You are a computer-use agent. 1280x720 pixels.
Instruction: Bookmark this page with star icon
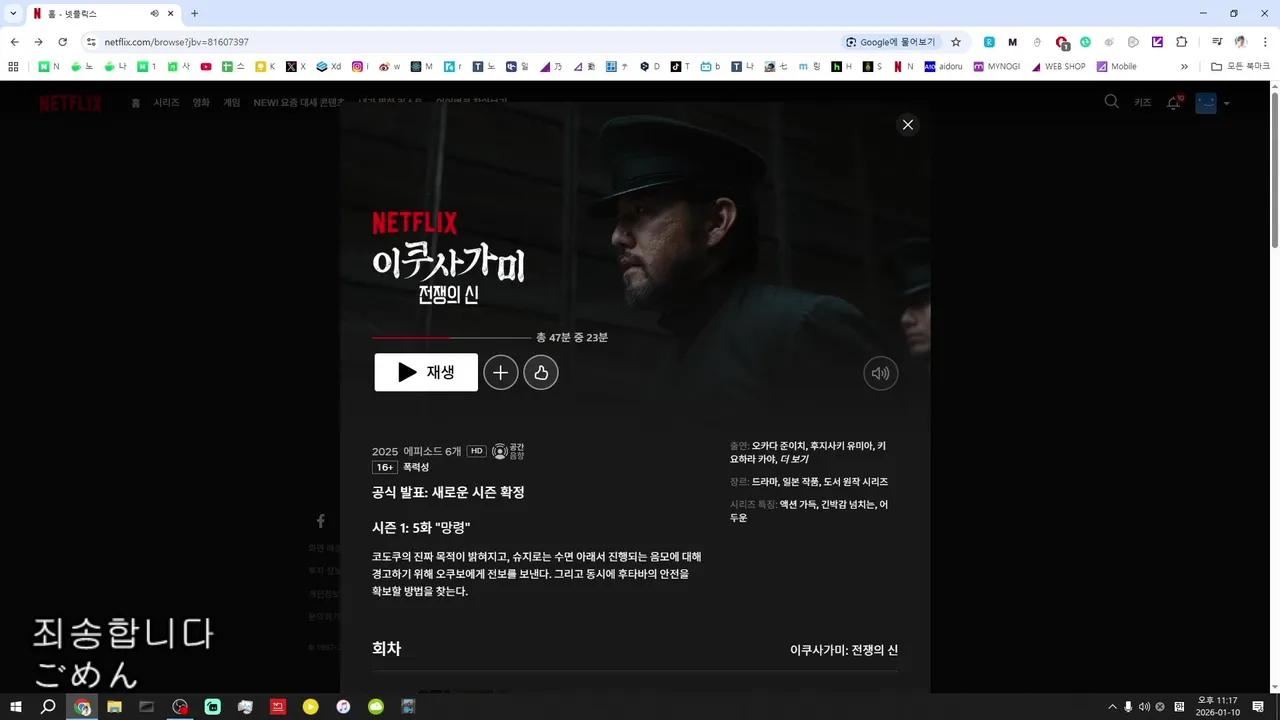coord(956,42)
